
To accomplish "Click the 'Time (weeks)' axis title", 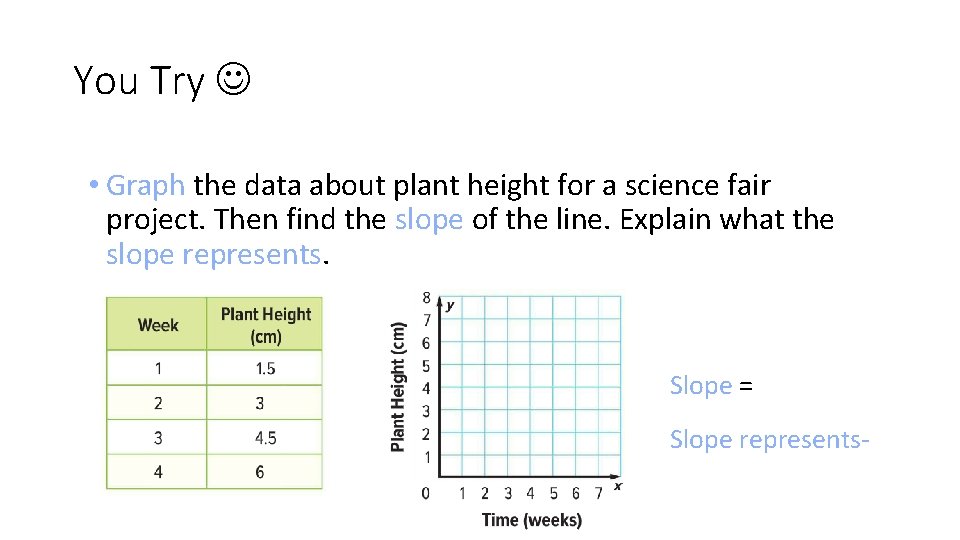I will 531,520.
